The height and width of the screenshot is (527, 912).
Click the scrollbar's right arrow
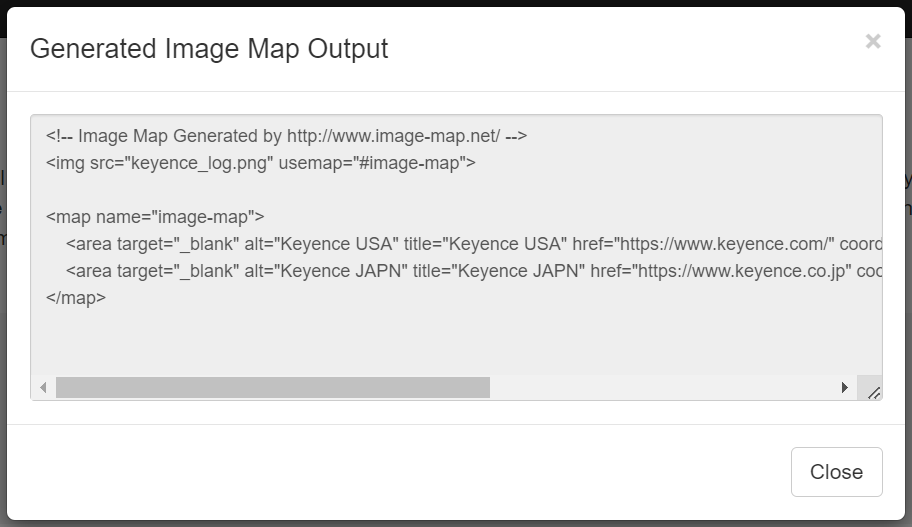845,387
